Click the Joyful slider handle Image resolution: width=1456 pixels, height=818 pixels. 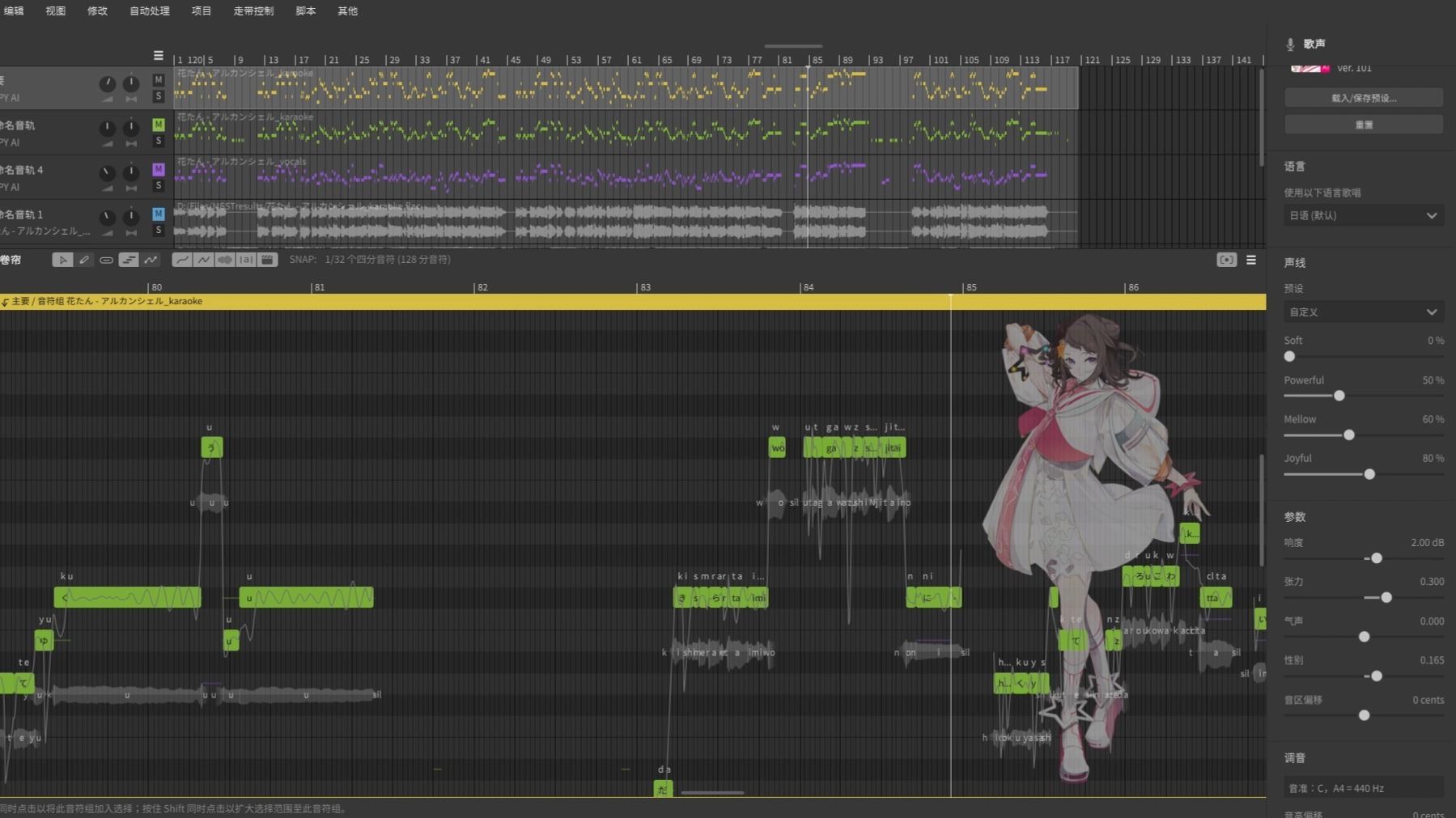[x=1369, y=474]
